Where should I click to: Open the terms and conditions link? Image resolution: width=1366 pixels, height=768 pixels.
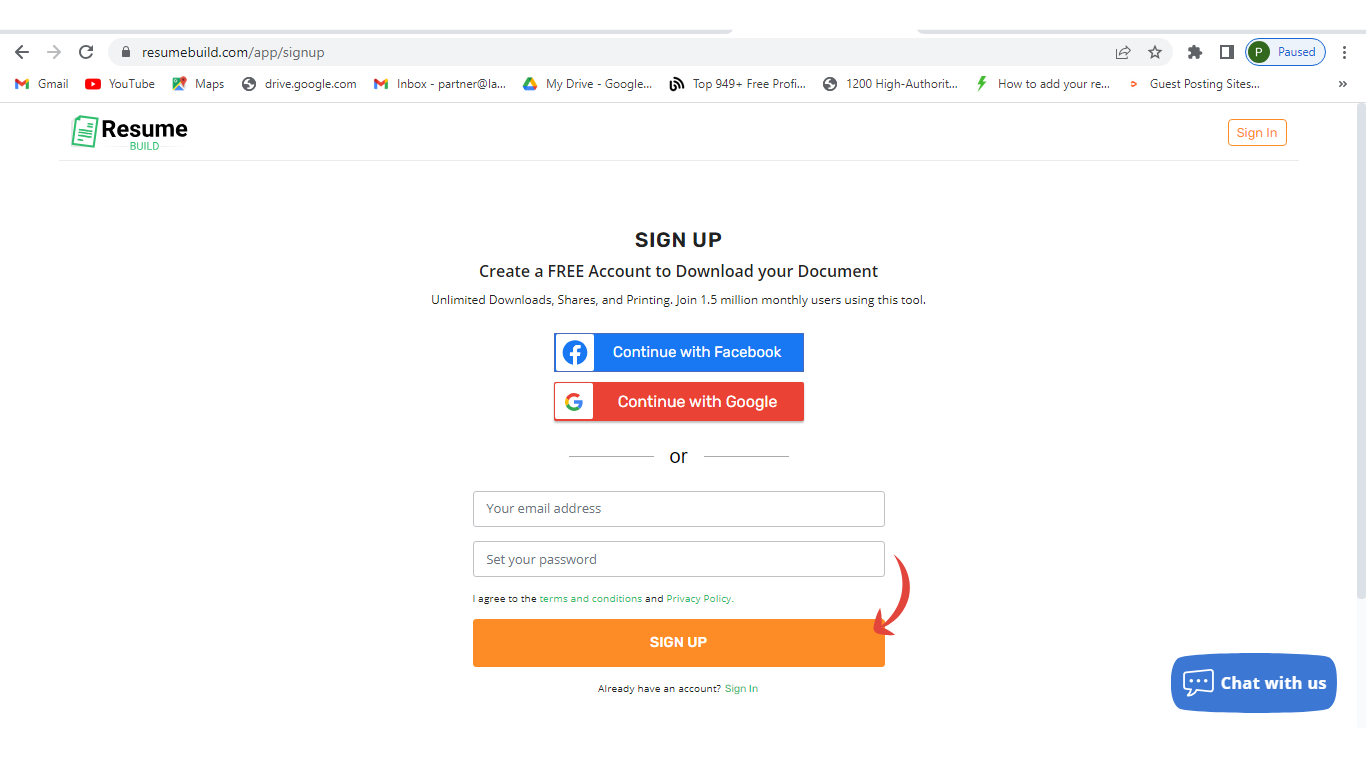[x=590, y=599]
